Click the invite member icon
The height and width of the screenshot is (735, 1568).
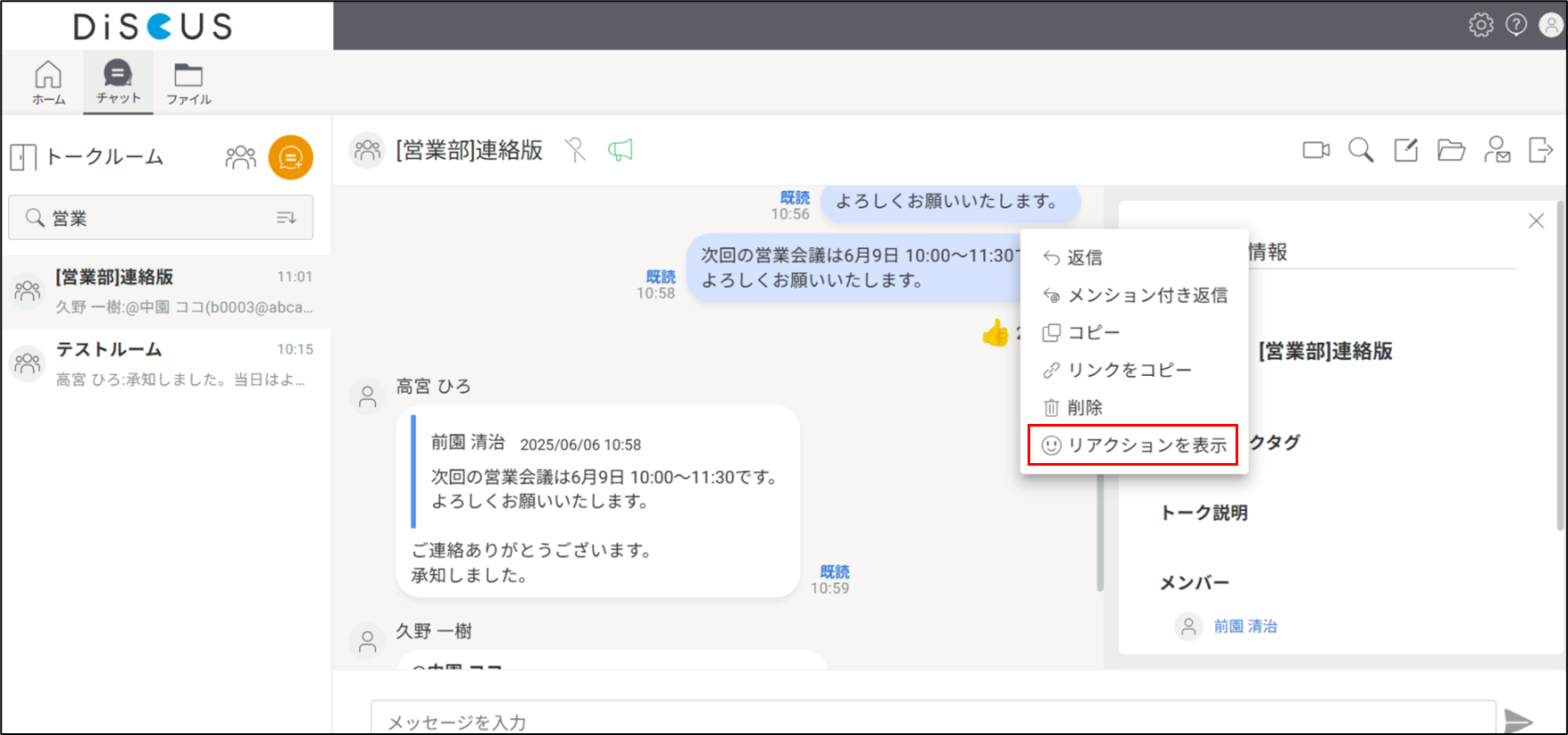1497,150
